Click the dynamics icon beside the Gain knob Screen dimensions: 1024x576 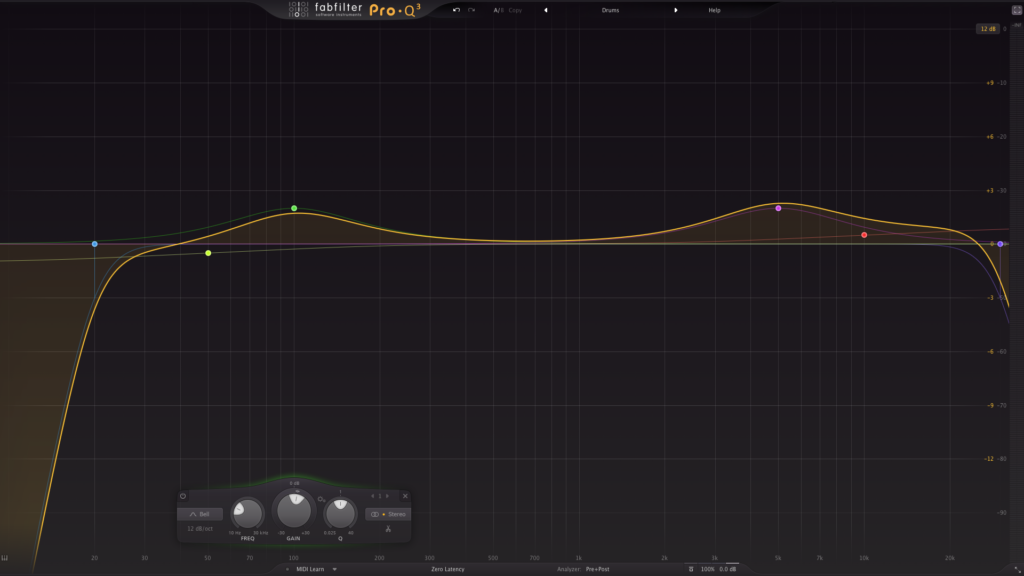click(x=322, y=499)
